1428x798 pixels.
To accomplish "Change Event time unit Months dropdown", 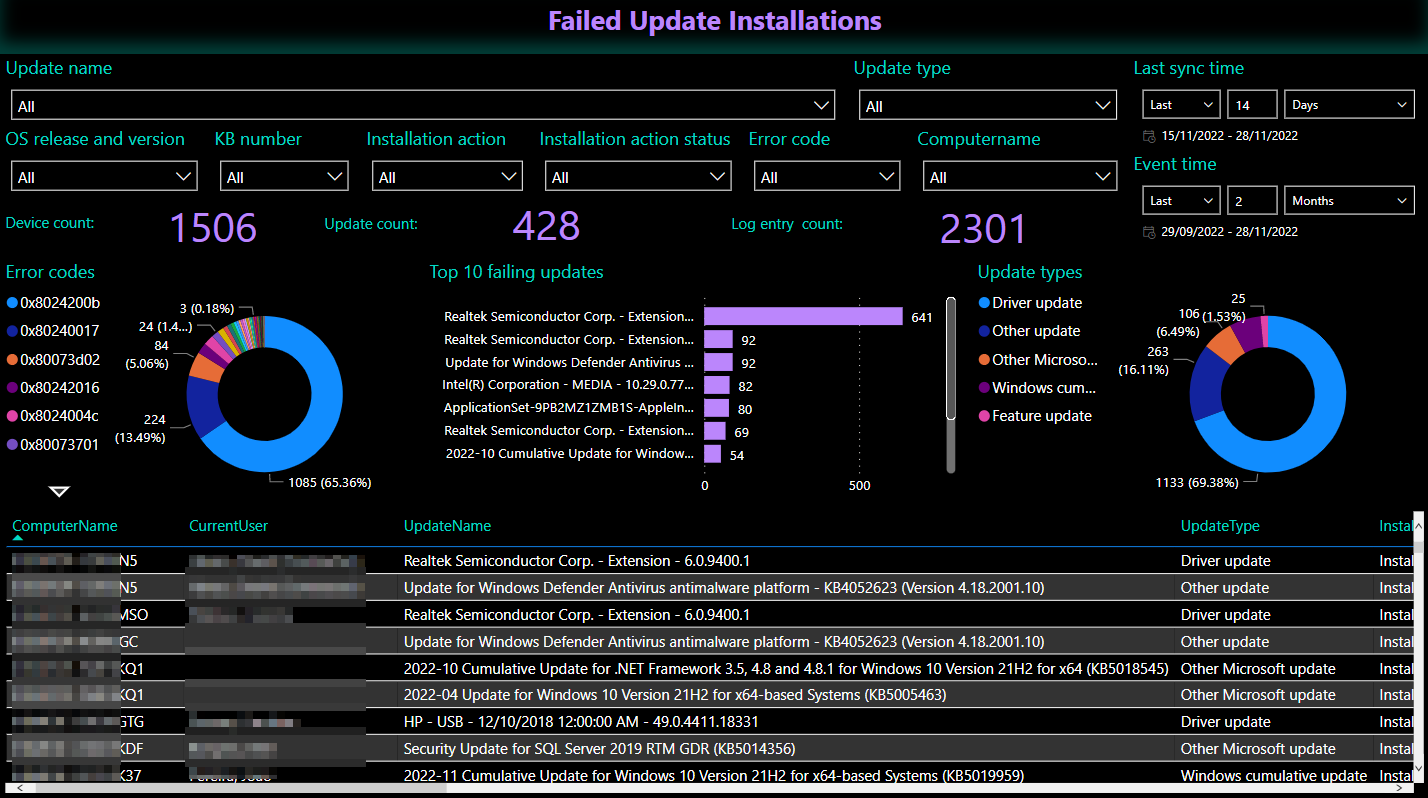I will [x=1349, y=201].
